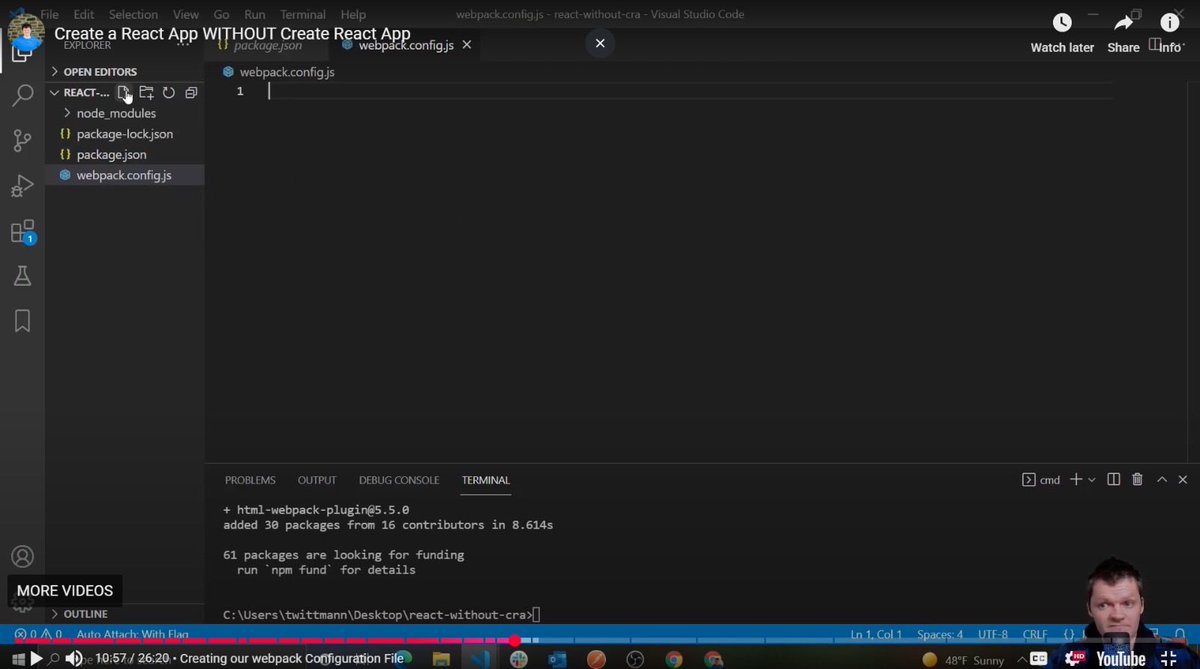Select the TERMINAL panel tab
This screenshot has width=1200, height=669.
[x=485, y=480]
